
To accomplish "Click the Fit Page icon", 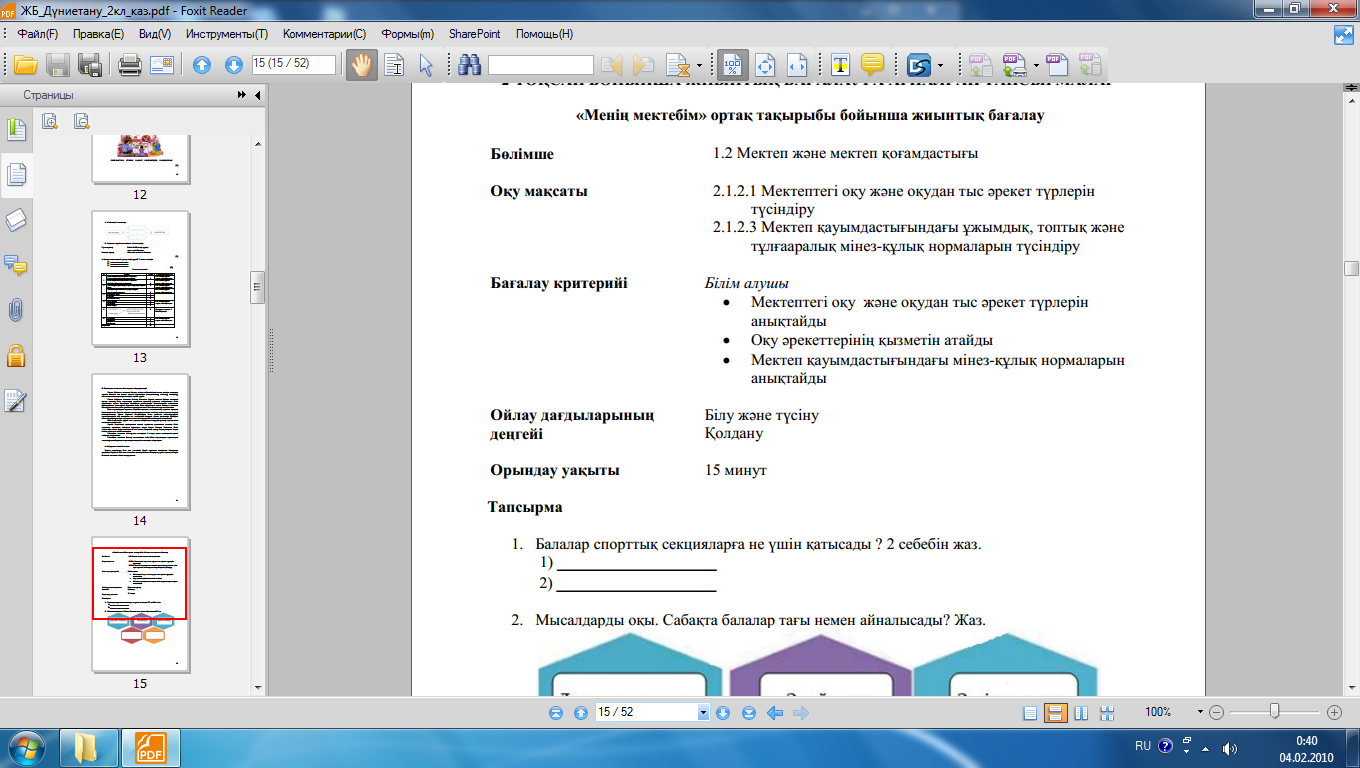I will click(766, 65).
